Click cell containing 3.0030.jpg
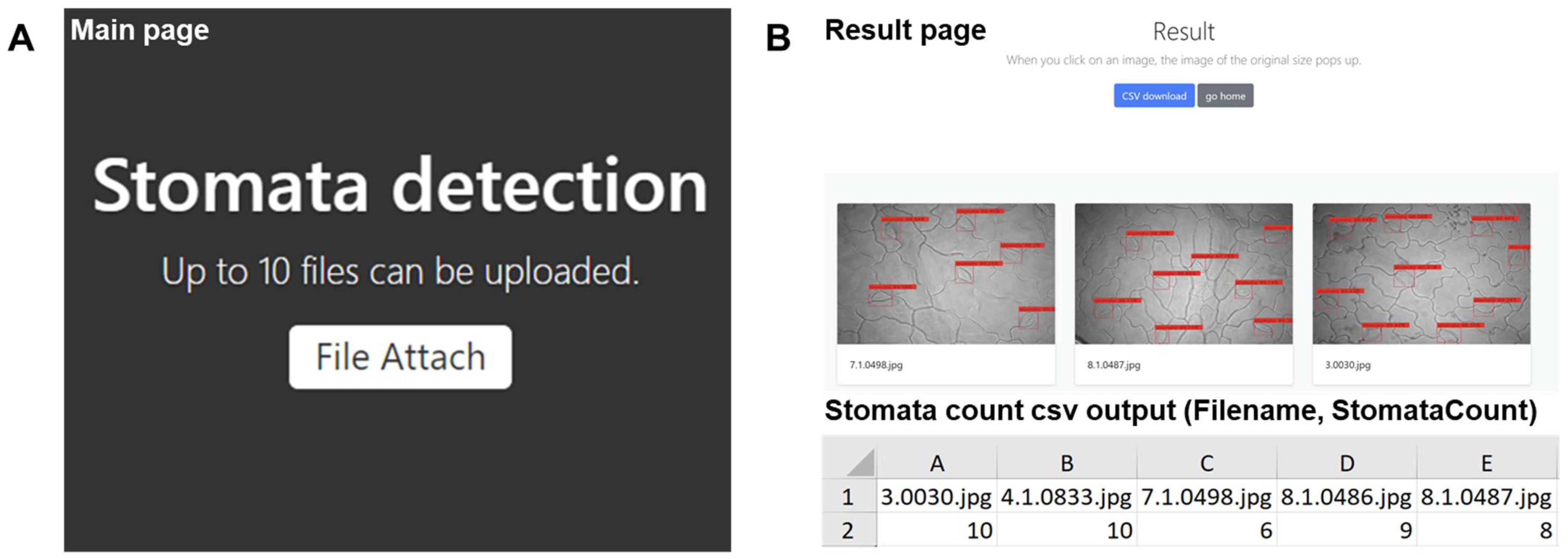The image size is (1568, 559). pos(936,497)
